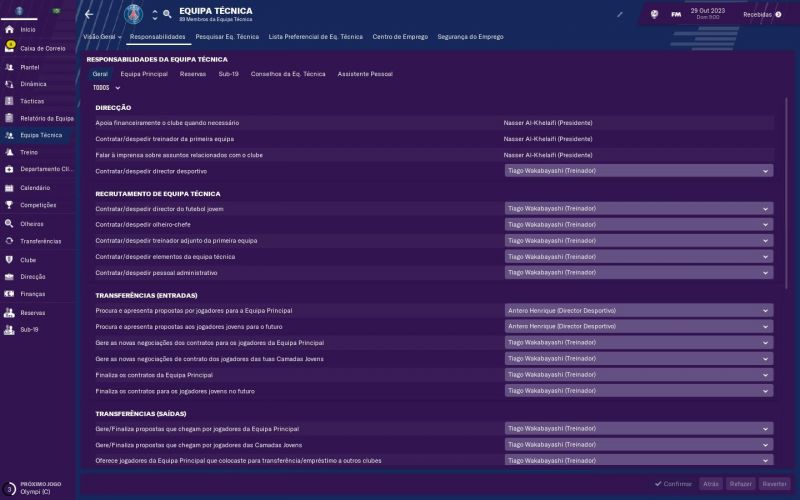Open dropdown for Contratar/despedir director desportivo
The image size is (800, 500).
pos(638,171)
